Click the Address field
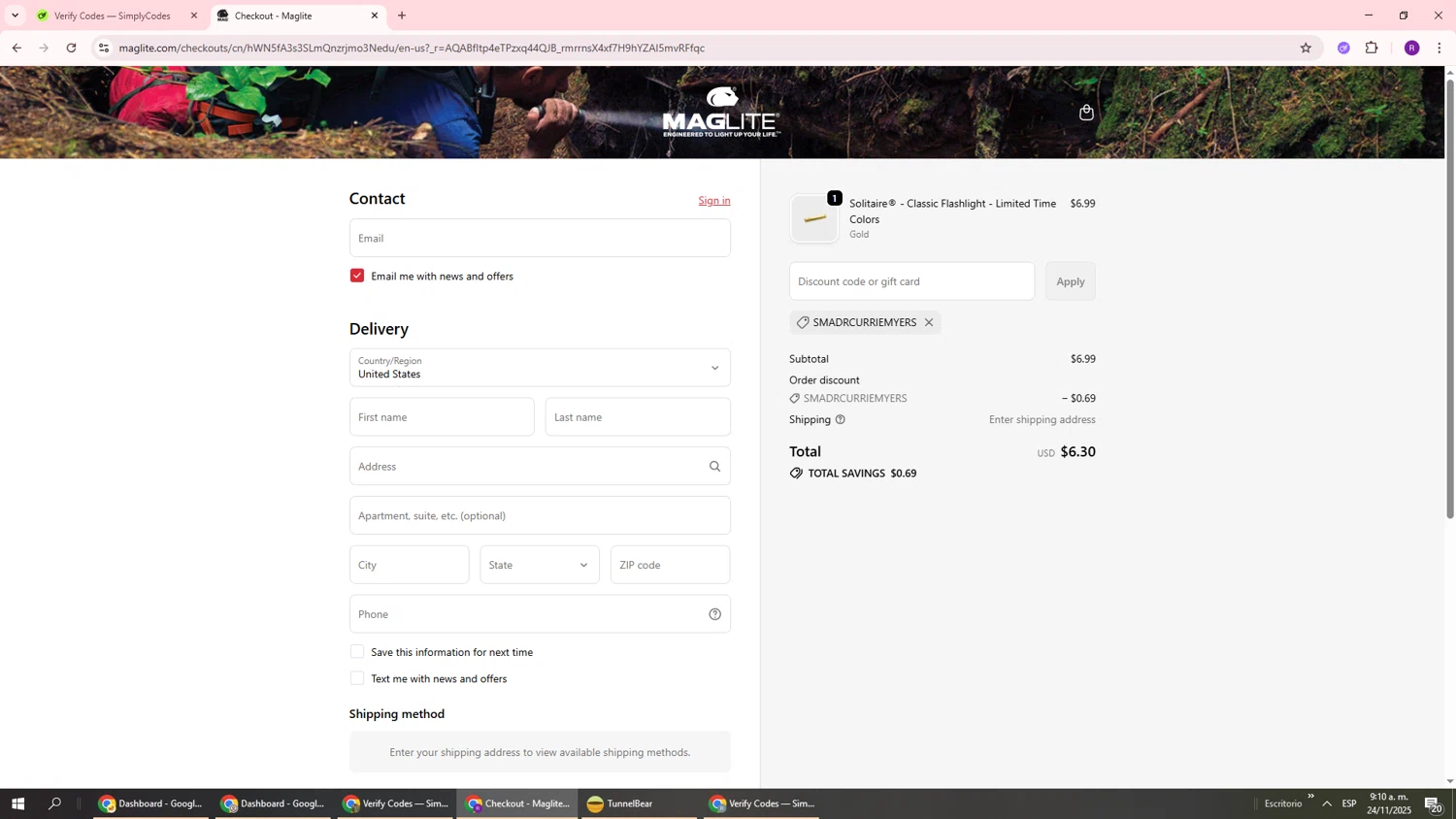Image resolution: width=1456 pixels, height=819 pixels. 540,467
